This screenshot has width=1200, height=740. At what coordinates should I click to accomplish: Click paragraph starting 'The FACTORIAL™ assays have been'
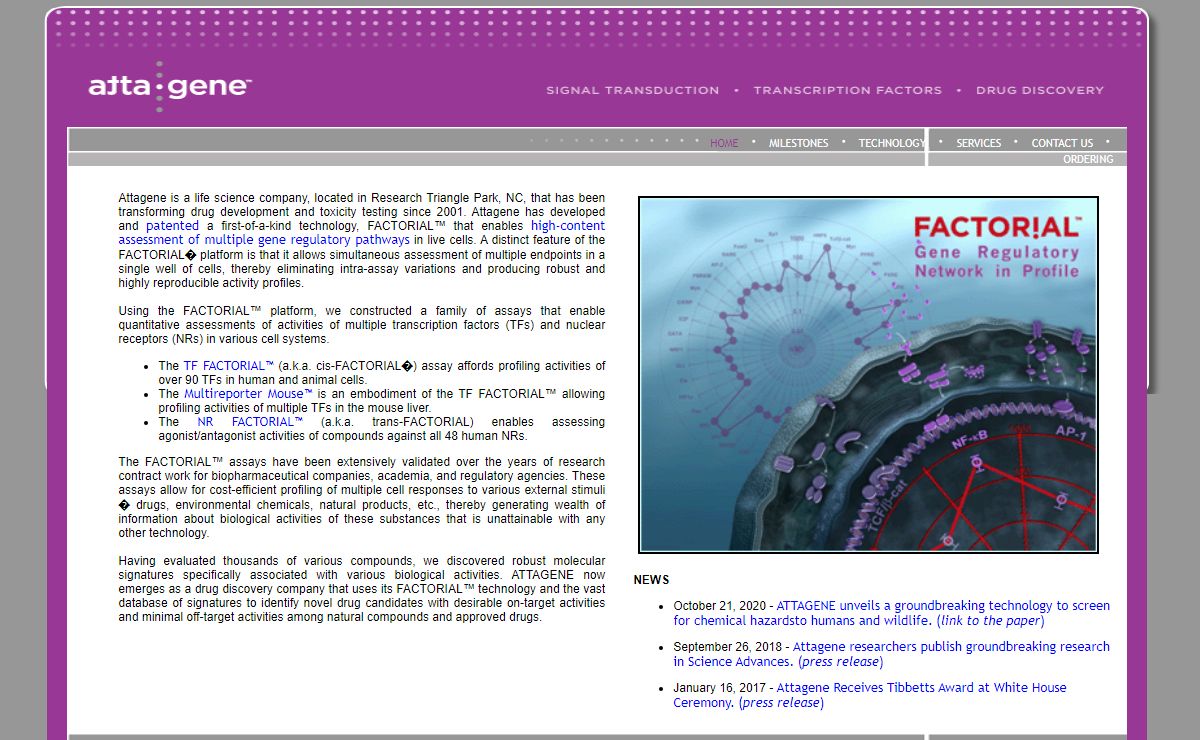pyautogui.click(x=362, y=497)
